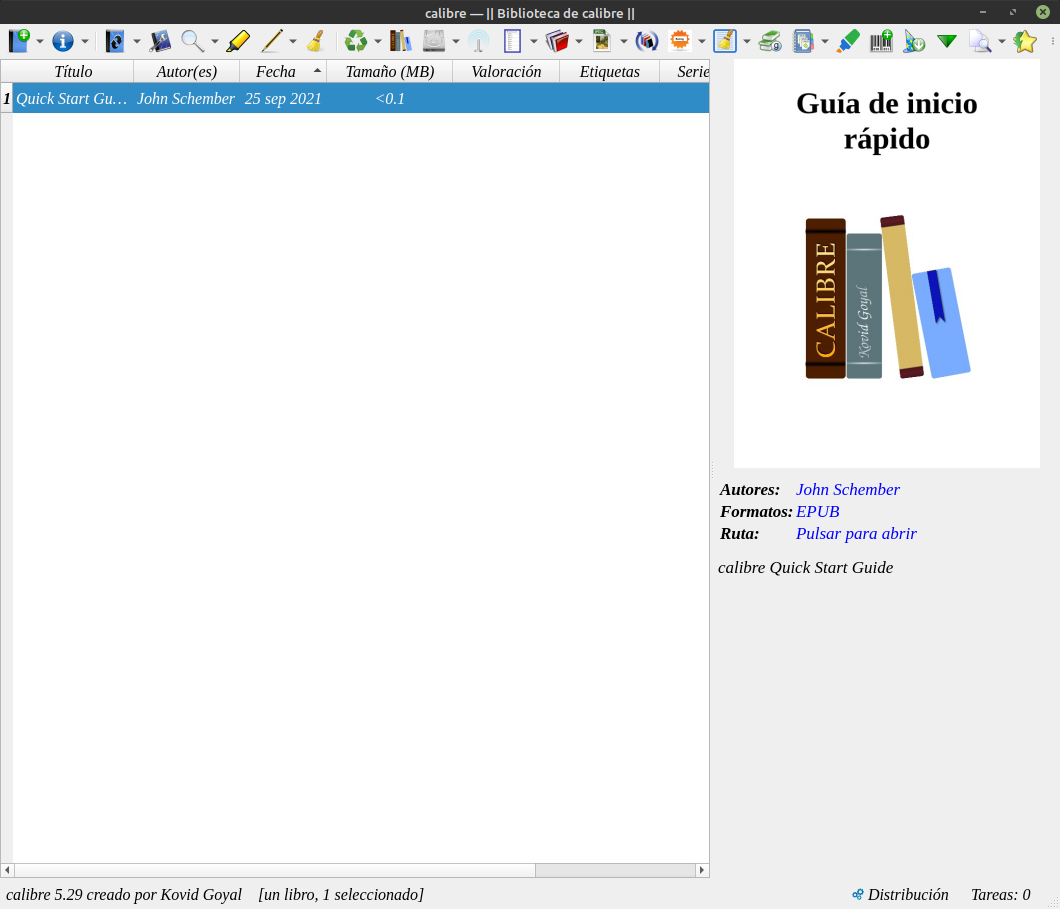Screen dimensions: 1060x909
Task: Expand the Edit metadata pencil dropdown arrow
Action: [x=293, y=42]
